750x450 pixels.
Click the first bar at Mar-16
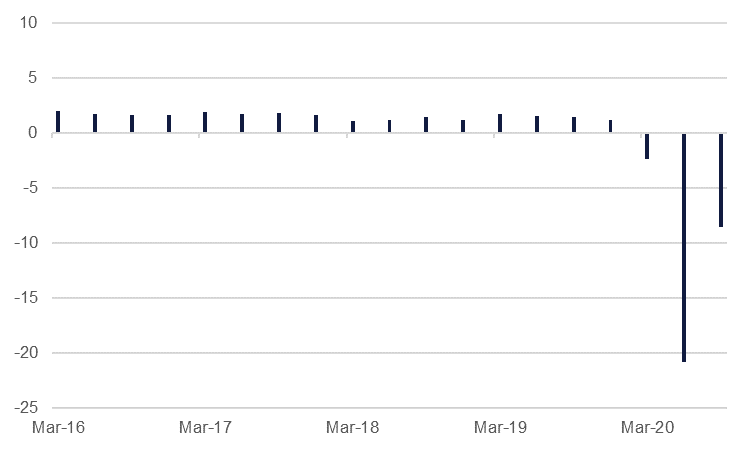(x=58, y=122)
